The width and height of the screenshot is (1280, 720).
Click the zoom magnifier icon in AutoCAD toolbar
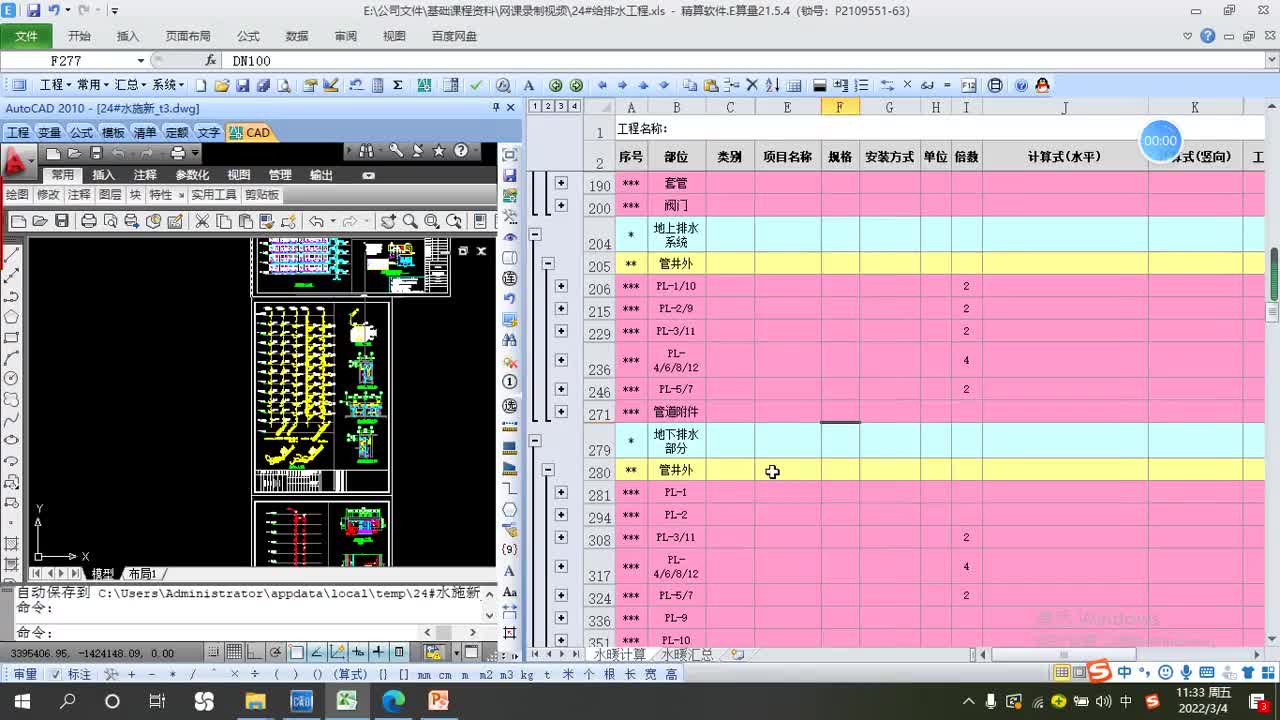tap(410, 221)
